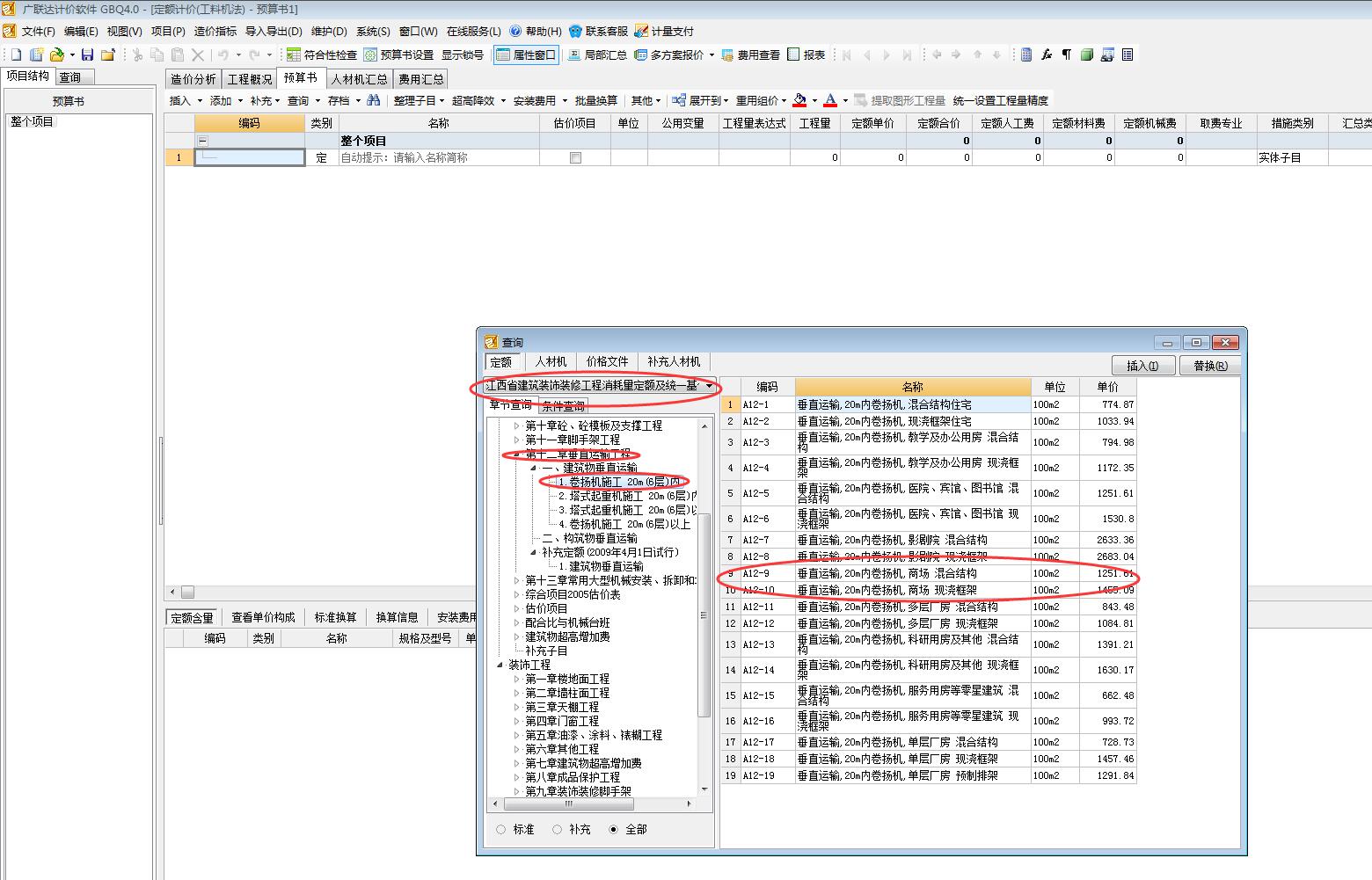This screenshot has height=880, width=1372.
Task: Click the 报表 report tool
Action: [806, 55]
